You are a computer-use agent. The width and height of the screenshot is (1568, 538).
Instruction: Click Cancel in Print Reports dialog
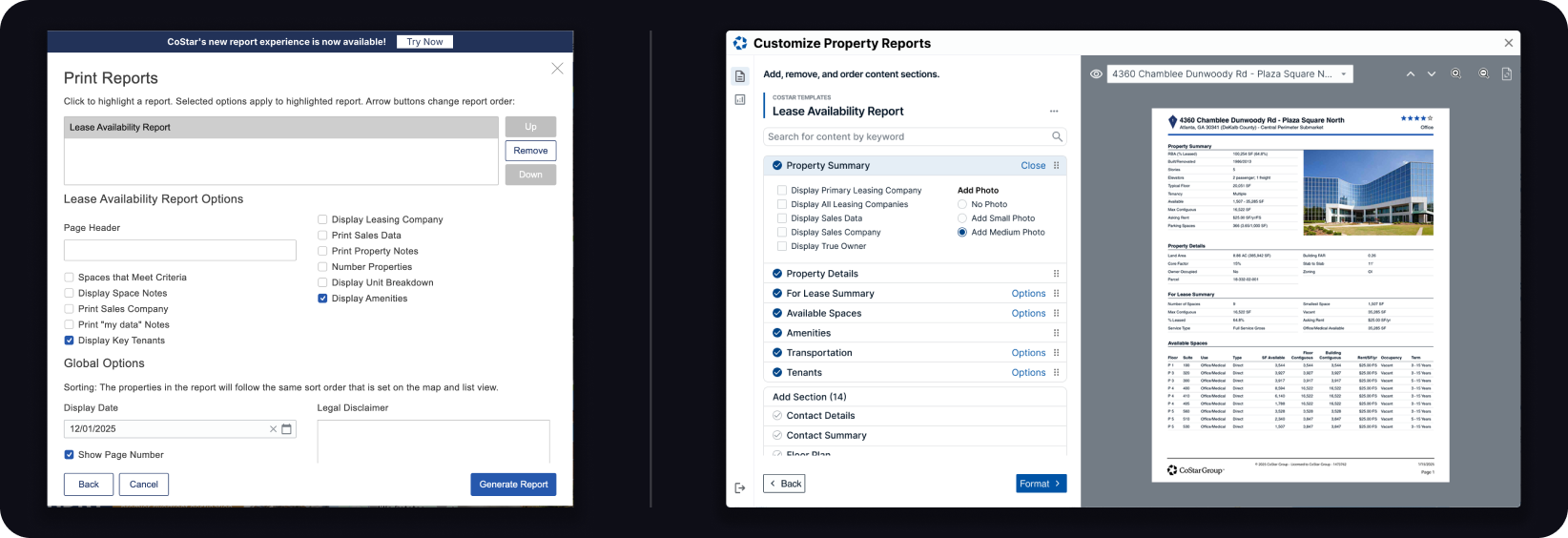(144, 485)
